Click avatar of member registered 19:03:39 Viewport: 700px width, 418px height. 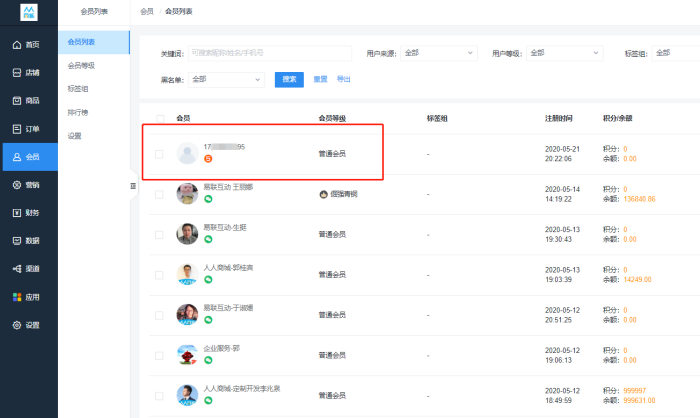(188, 274)
